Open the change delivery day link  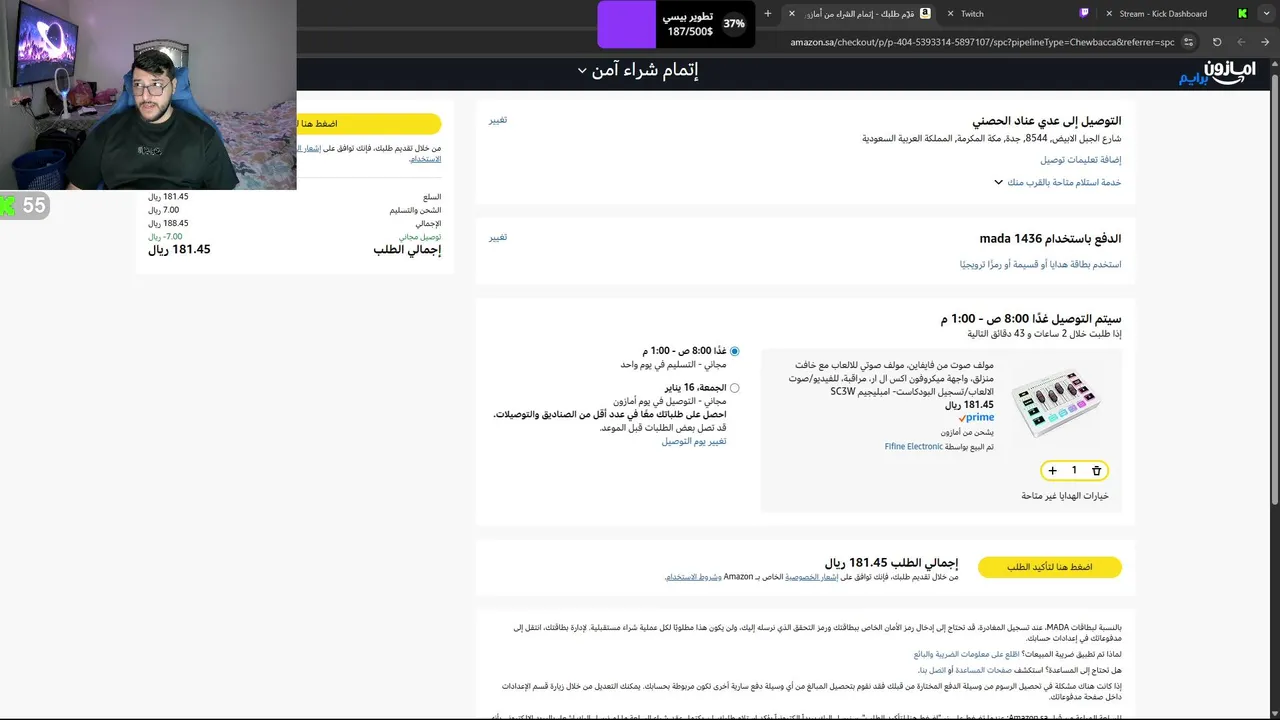pos(694,441)
